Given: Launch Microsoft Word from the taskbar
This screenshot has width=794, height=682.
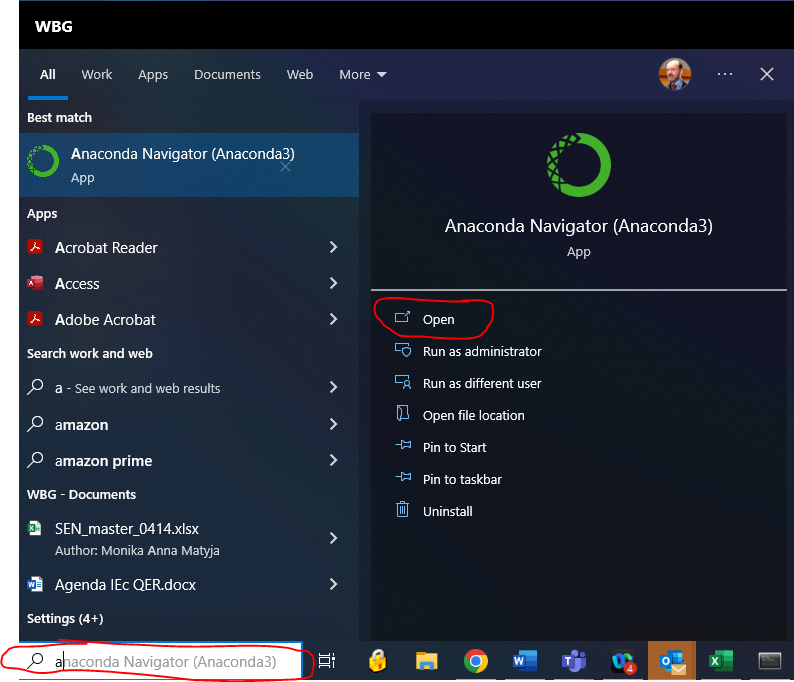Looking at the screenshot, I should pyautogui.click(x=524, y=661).
